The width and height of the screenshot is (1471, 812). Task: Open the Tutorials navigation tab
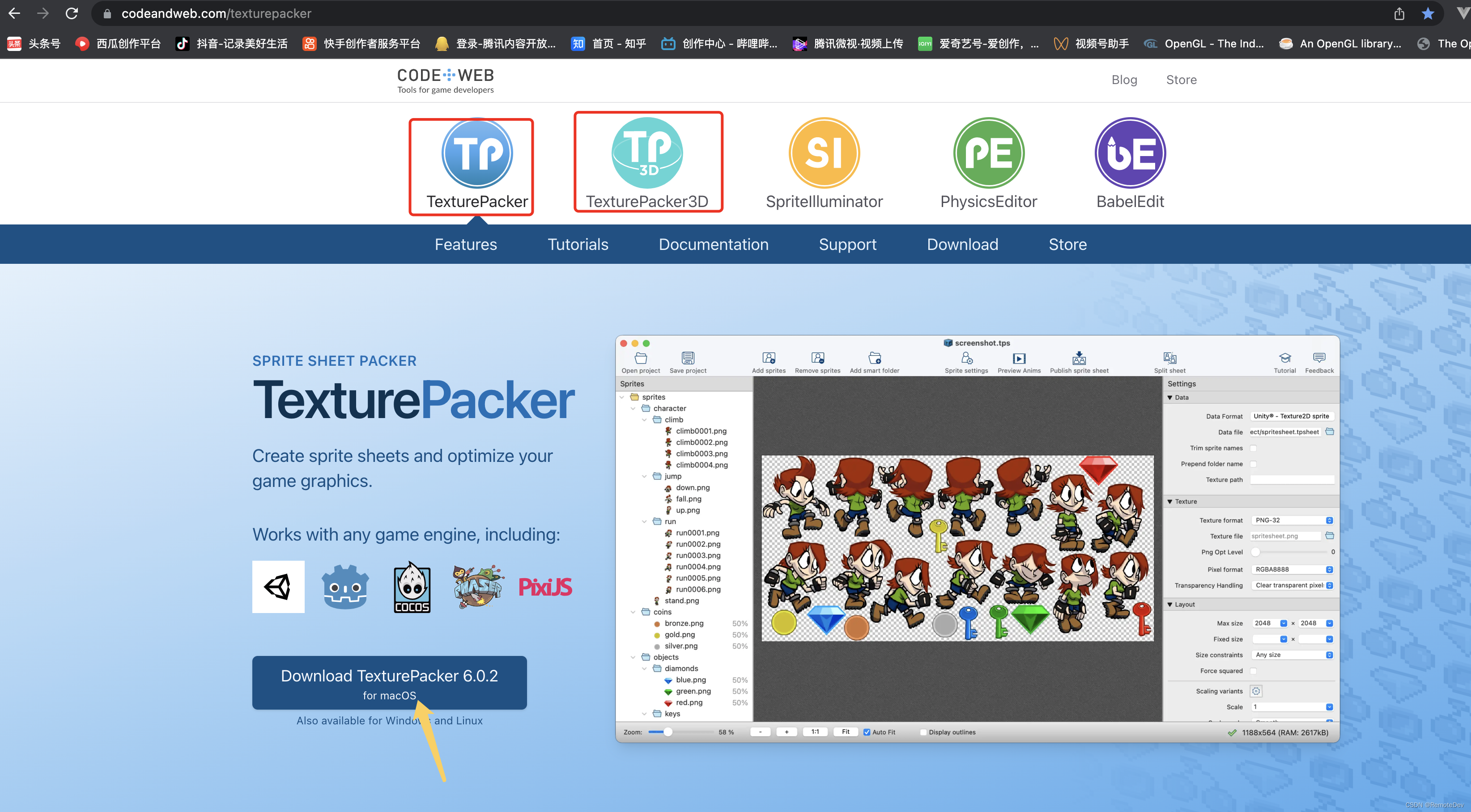[x=578, y=244]
